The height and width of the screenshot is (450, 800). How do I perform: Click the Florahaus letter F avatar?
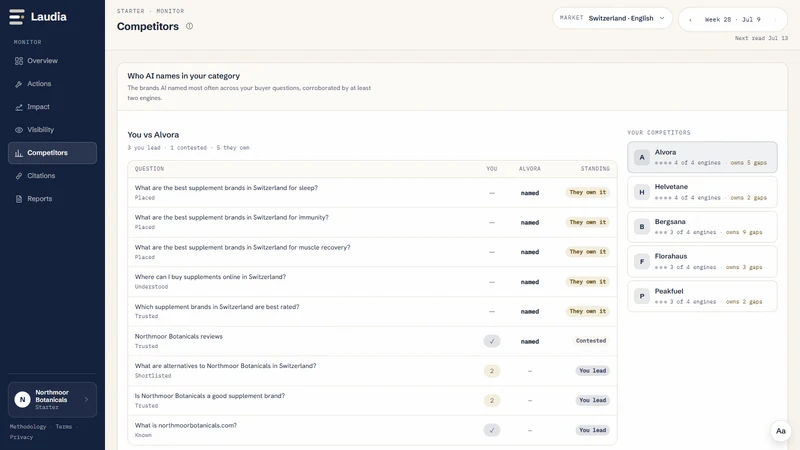pyautogui.click(x=642, y=261)
